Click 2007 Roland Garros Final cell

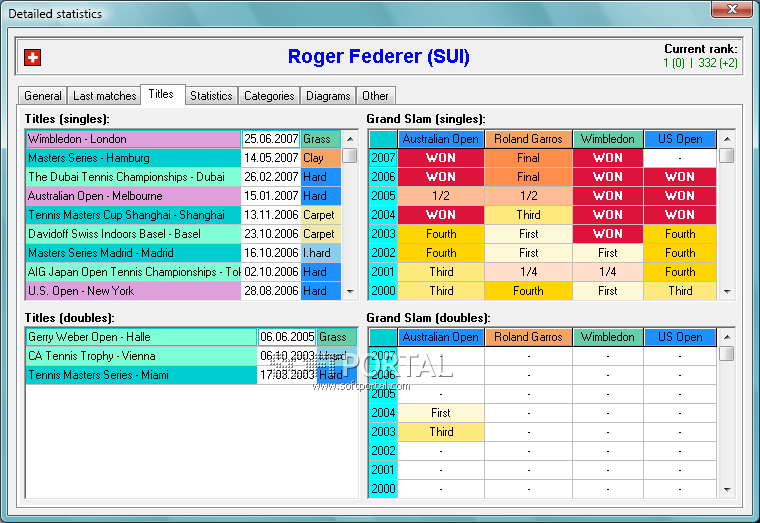(528, 158)
